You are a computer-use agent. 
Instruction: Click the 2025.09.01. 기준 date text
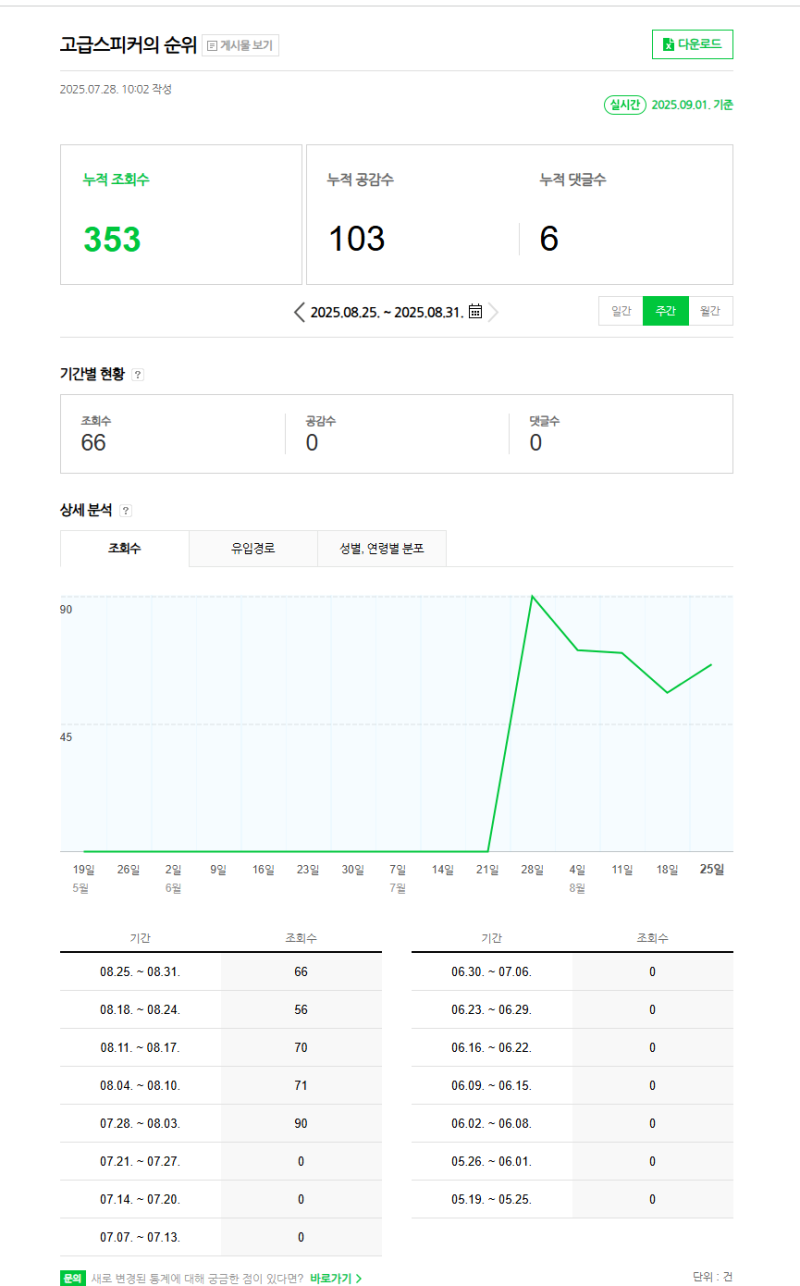point(692,105)
